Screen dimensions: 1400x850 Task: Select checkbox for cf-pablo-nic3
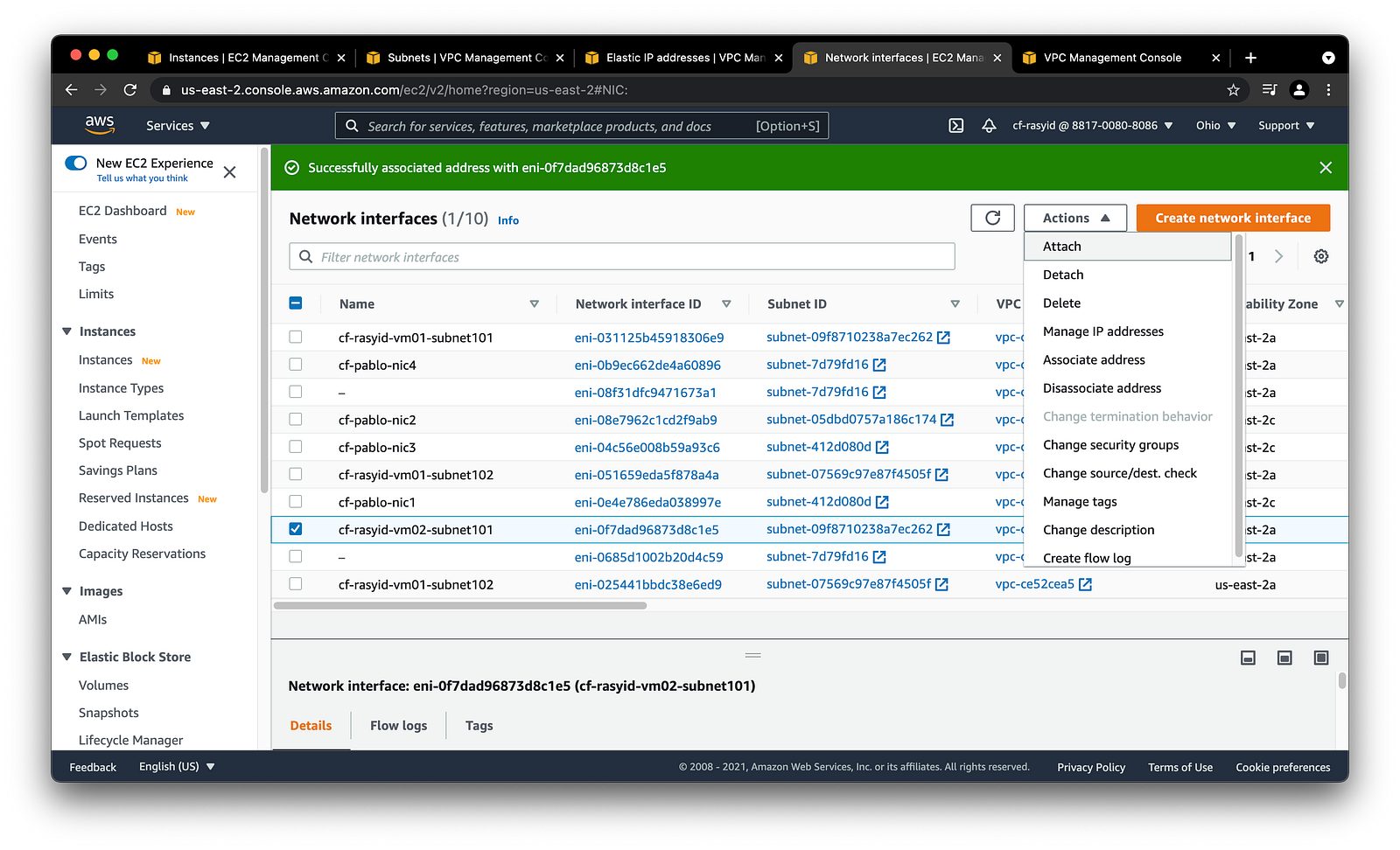click(296, 446)
